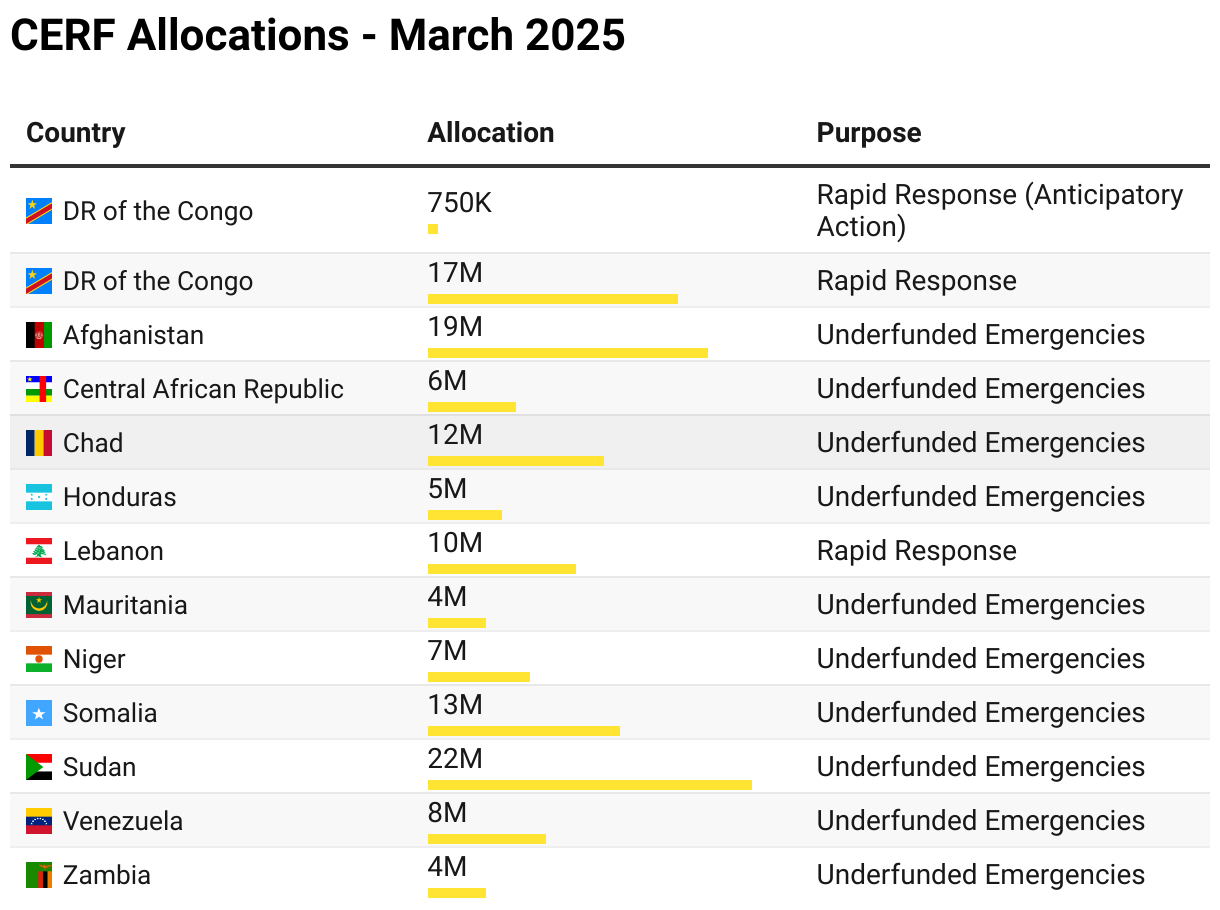
Task: Click the Somalia flag icon
Action: tap(39, 713)
